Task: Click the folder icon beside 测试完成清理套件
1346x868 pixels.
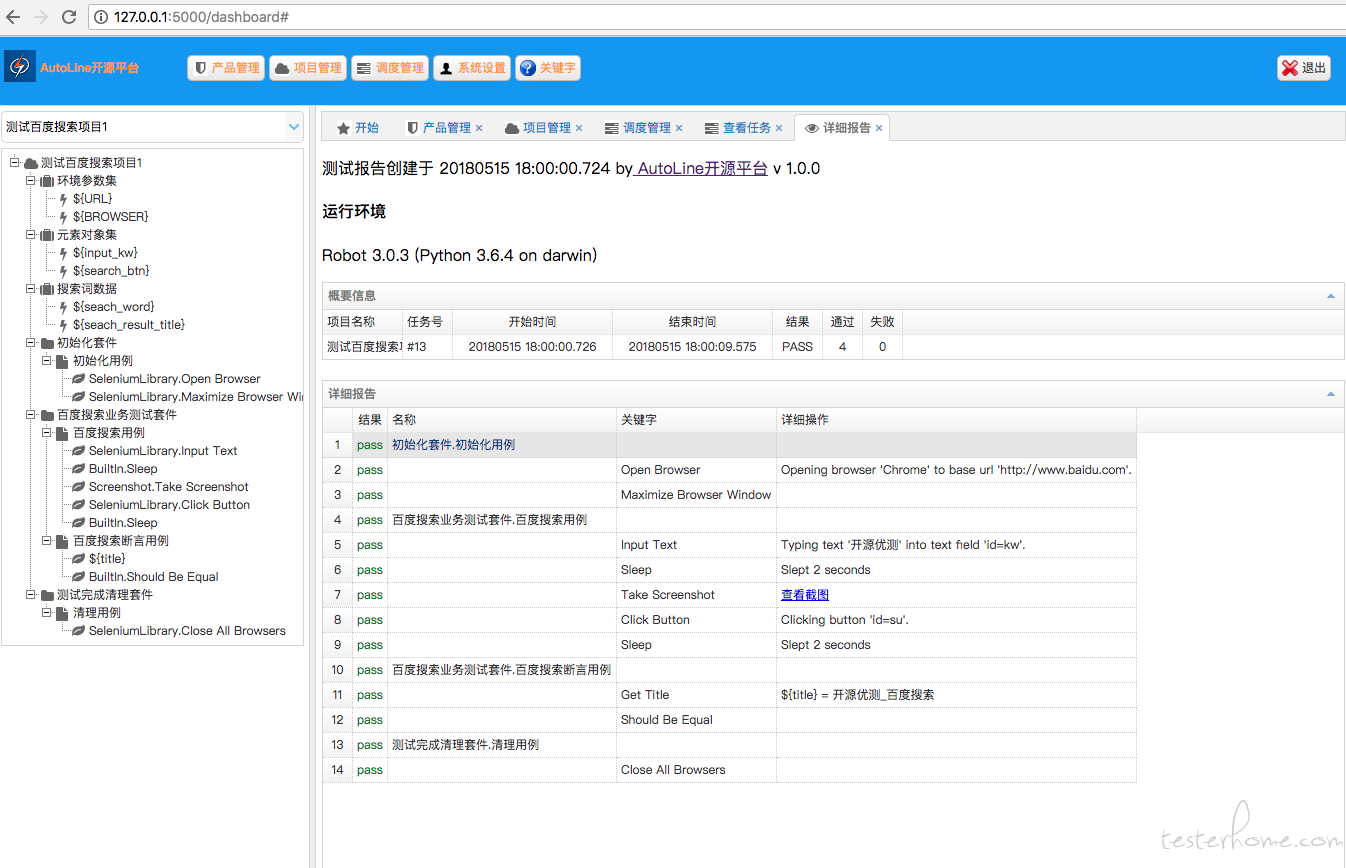Action: [x=46, y=595]
